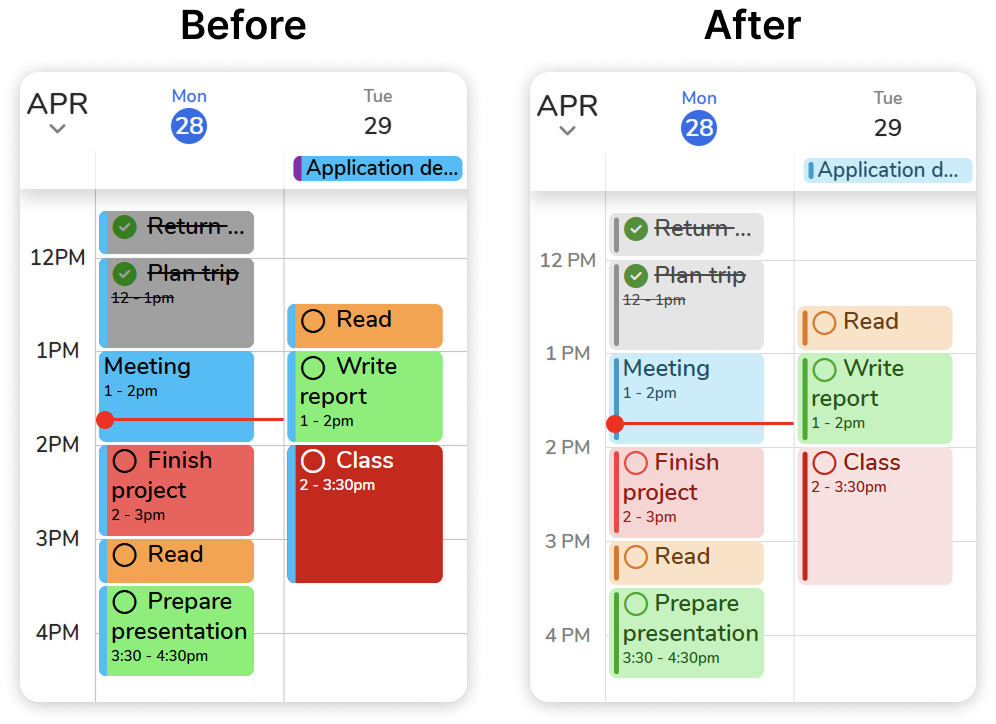Complete the "Class" task circle in right calendar
Image resolution: width=996 pixels, height=724 pixels.
coord(824,463)
